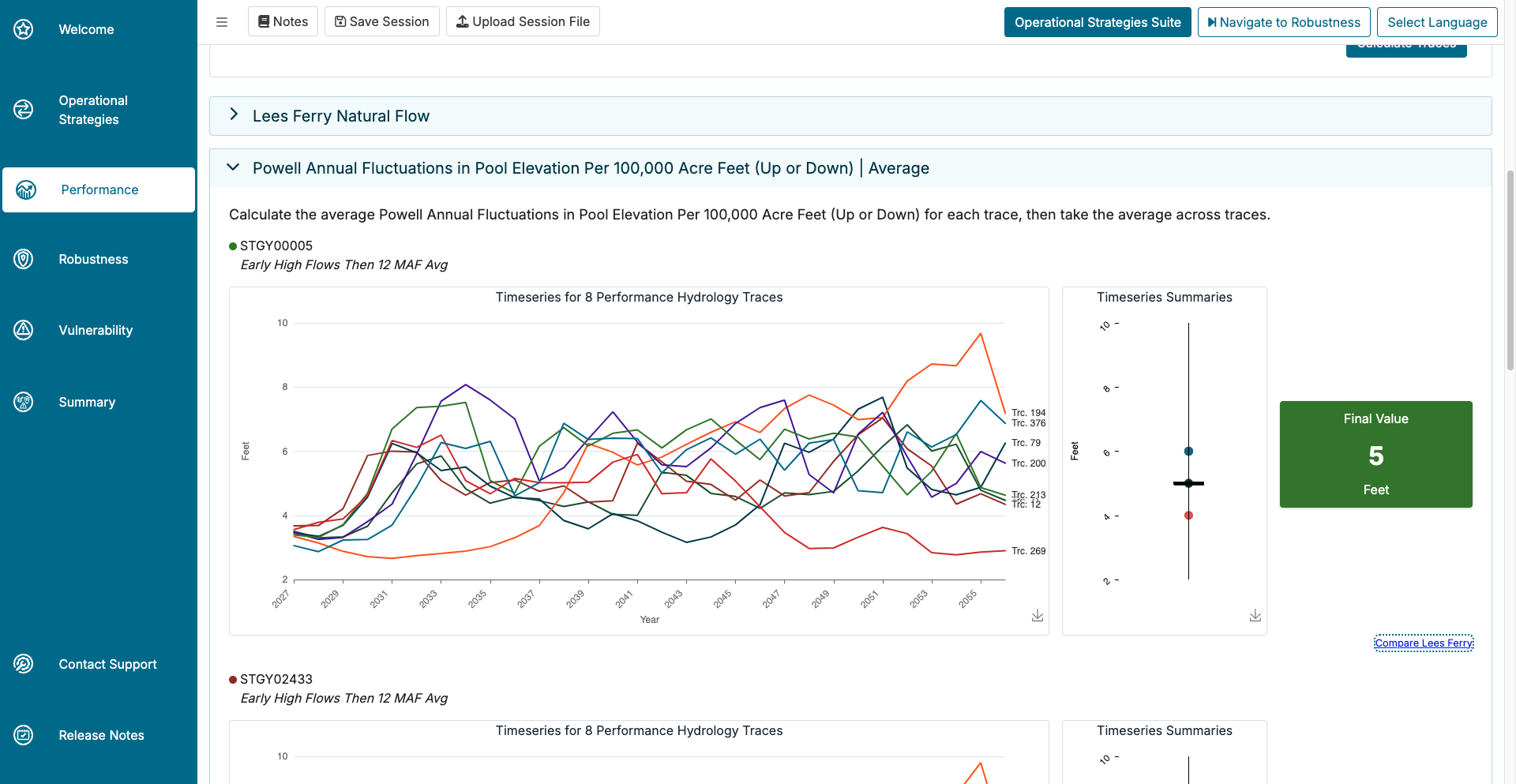Click the Trc. 200 trace label
Viewport: 1516px width, 784px height.
(x=1029, y=463)
